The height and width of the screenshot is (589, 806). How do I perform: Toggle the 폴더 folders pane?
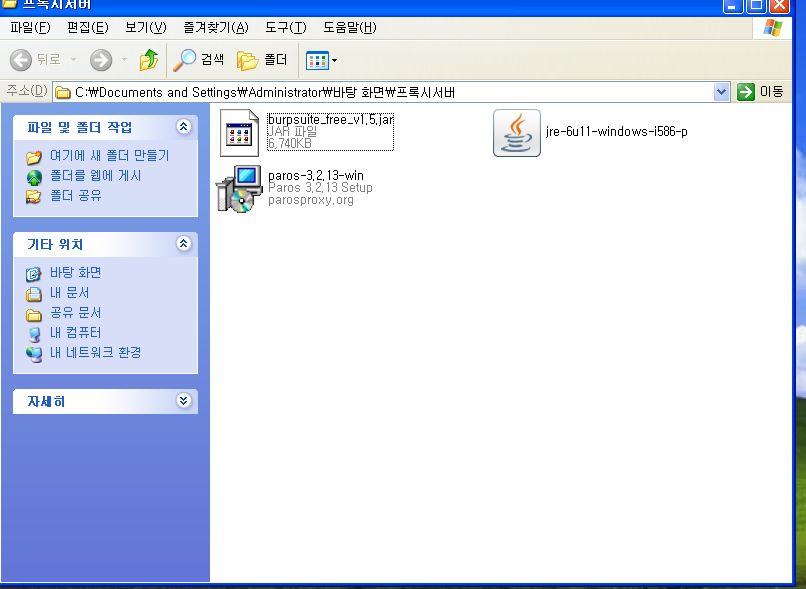click(262, 60)
